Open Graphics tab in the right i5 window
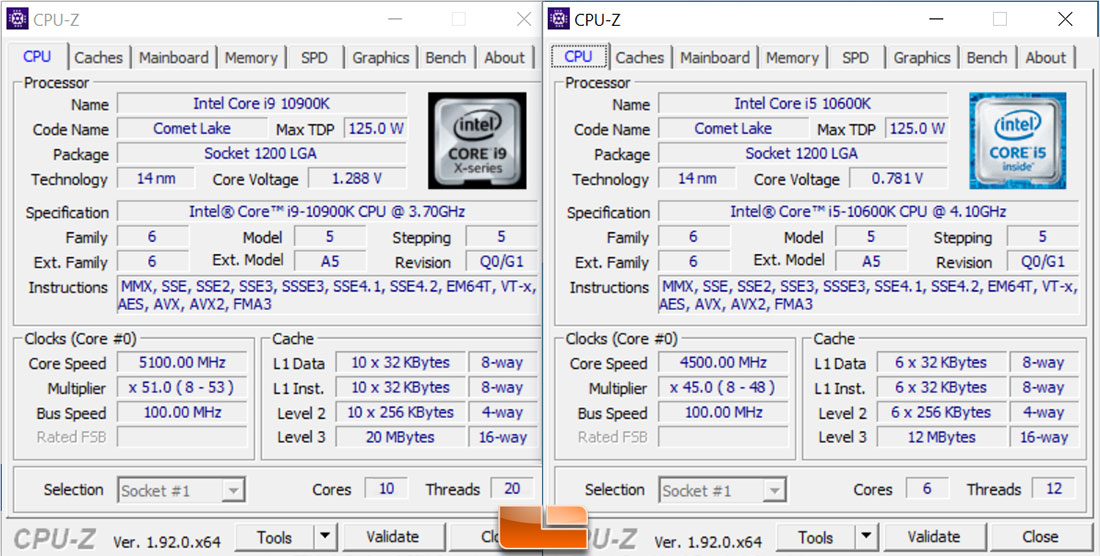The width and height of the screenshot is (1100, 556). click(922, 57)
